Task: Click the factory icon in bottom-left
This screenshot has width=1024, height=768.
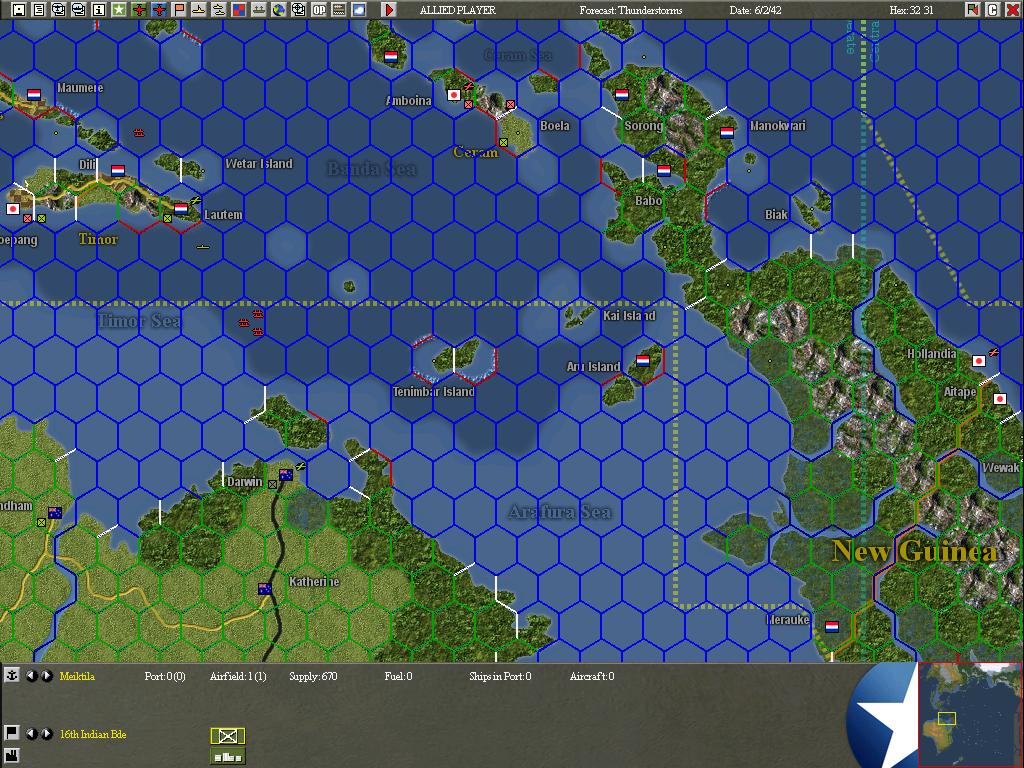Action: pyautogui.click(x=12, y=757)
